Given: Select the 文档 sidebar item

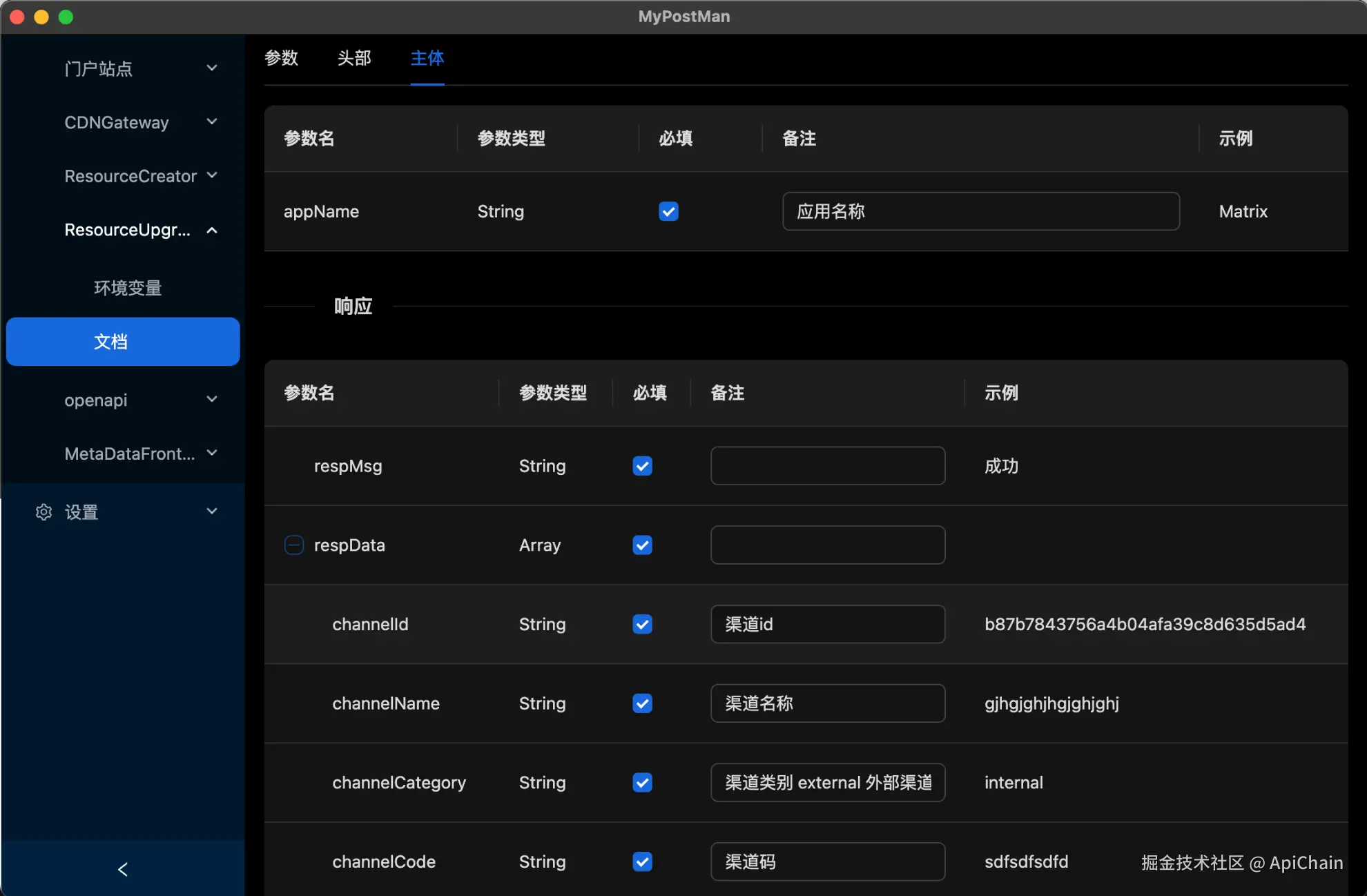Looking at the screenshot, I should point(123,342).
